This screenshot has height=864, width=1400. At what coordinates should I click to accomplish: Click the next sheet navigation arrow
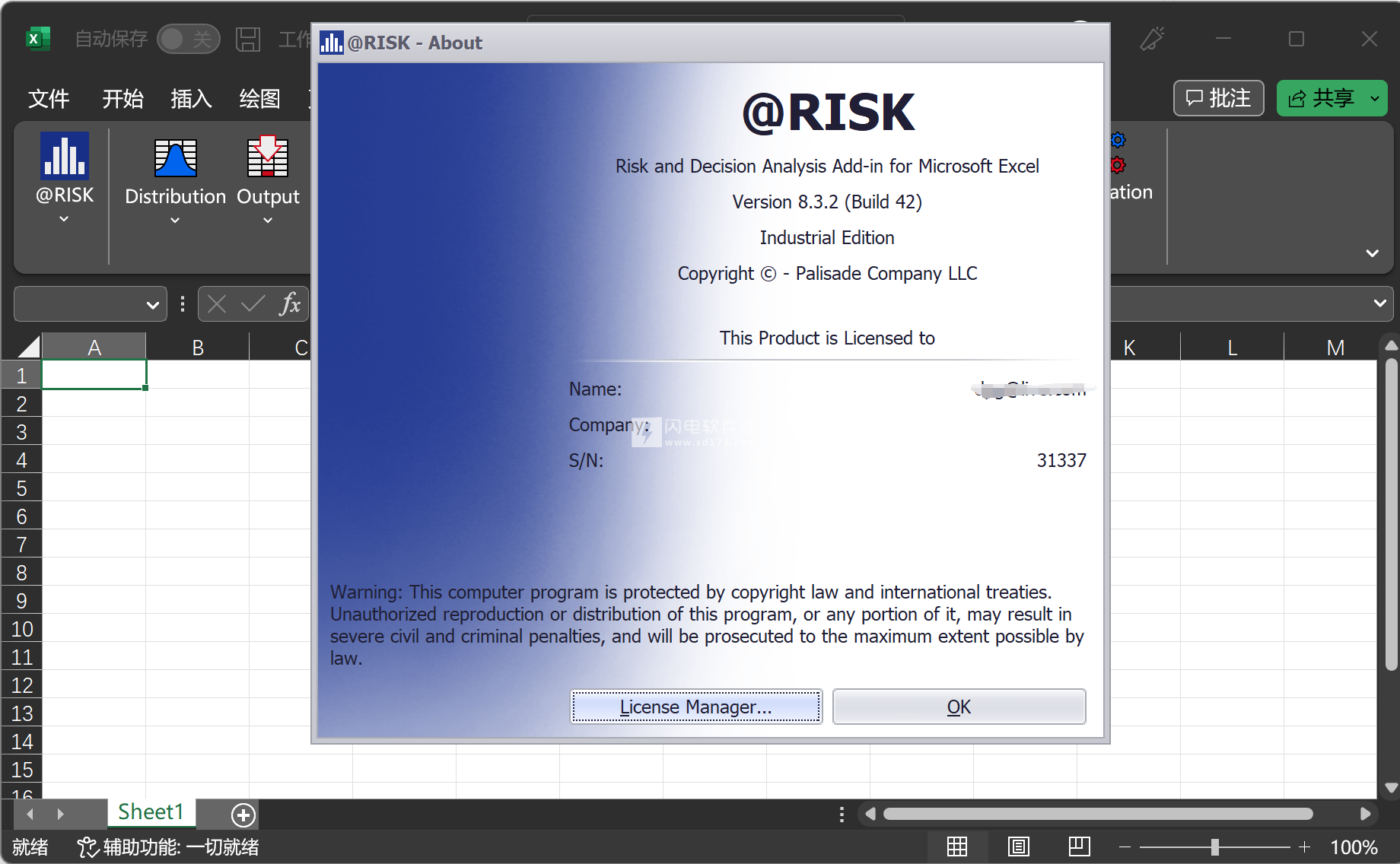60,815
